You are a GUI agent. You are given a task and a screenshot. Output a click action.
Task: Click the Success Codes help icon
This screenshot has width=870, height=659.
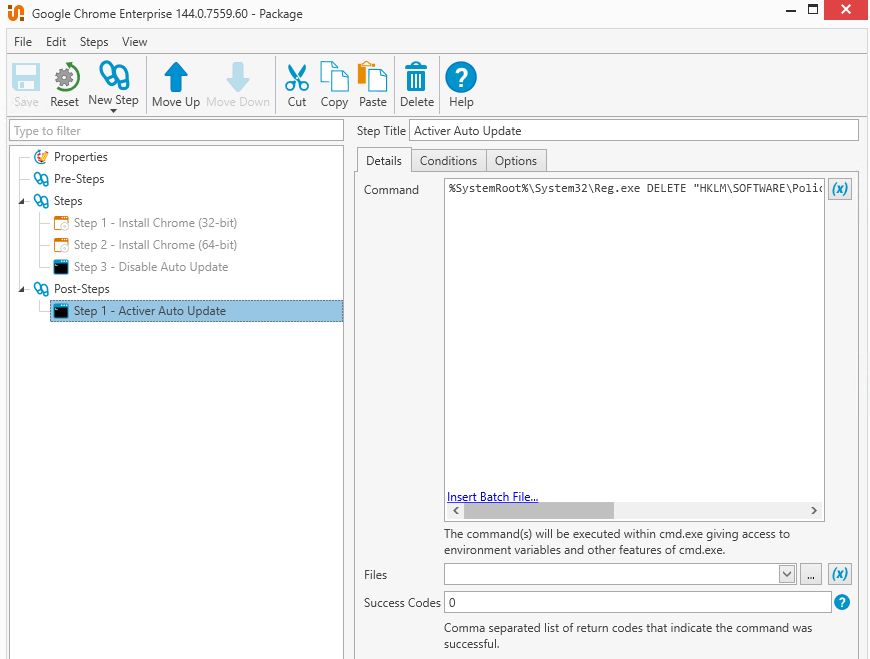click(x=842, y=602)
